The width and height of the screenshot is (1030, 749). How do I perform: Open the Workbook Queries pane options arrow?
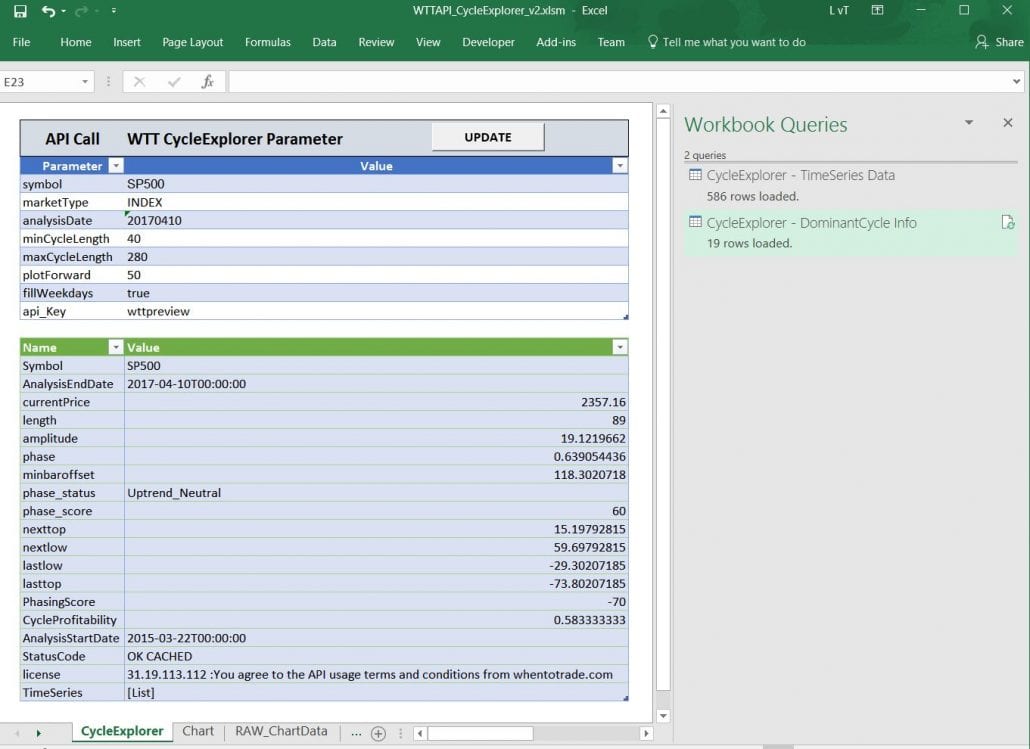[x=966, y=122]
